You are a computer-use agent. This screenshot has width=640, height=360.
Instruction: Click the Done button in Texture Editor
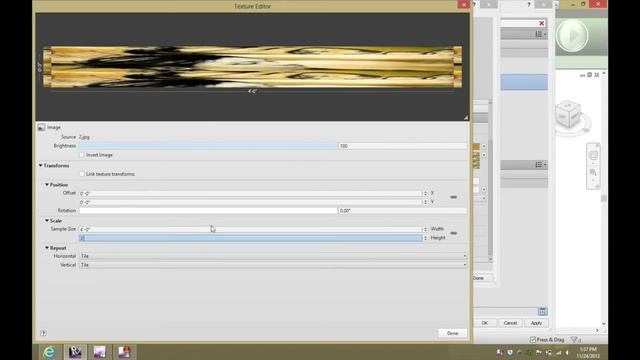point(452,333)
